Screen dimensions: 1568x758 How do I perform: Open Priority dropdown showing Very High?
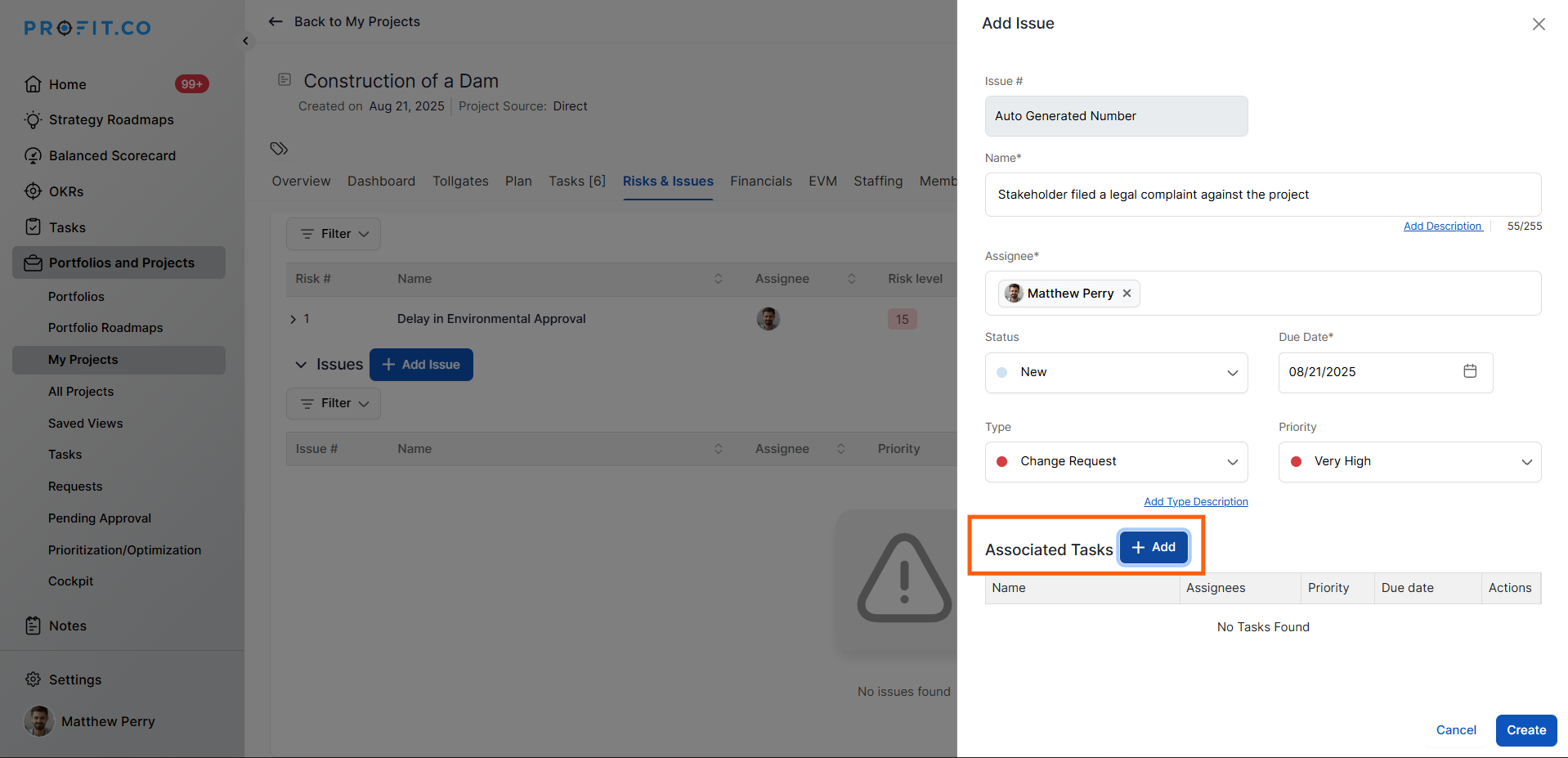tap(1409, 462)
